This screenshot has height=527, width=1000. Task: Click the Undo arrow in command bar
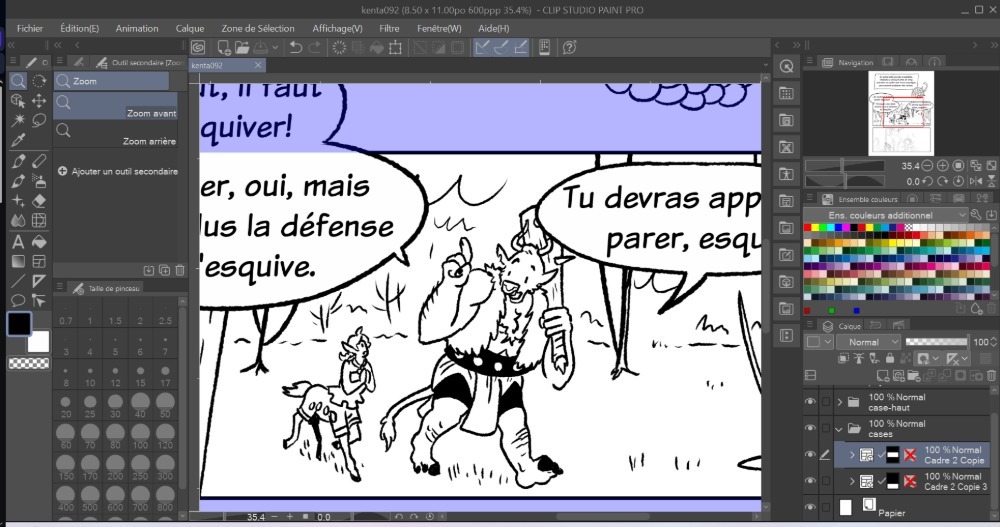click(x=296, y=47)
